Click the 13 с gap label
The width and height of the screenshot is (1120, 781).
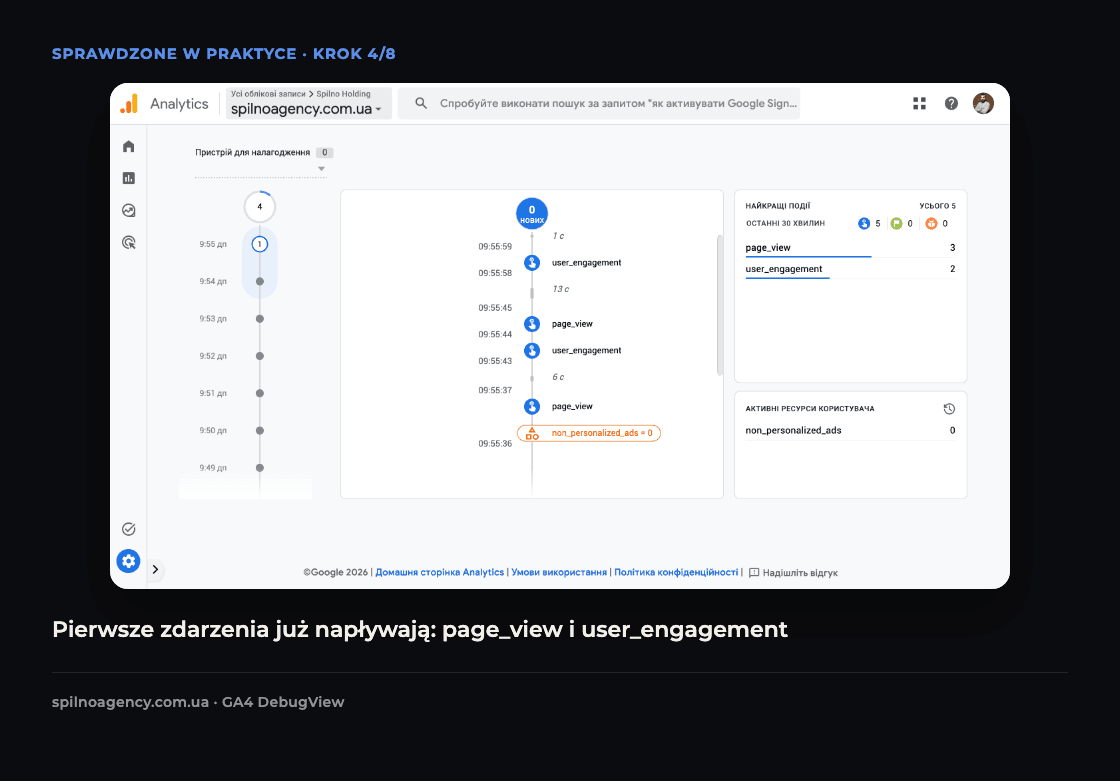point(561,289)
